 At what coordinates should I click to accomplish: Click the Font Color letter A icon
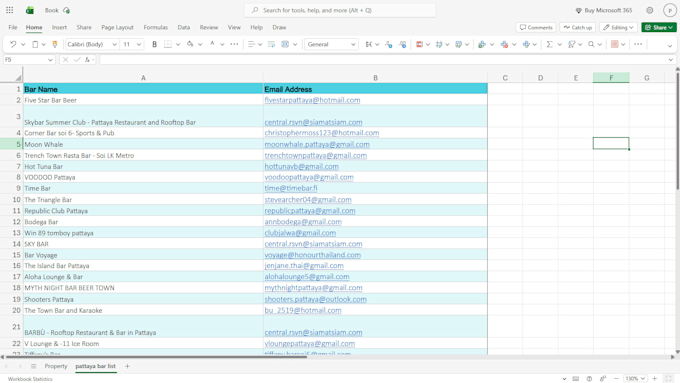212,44
